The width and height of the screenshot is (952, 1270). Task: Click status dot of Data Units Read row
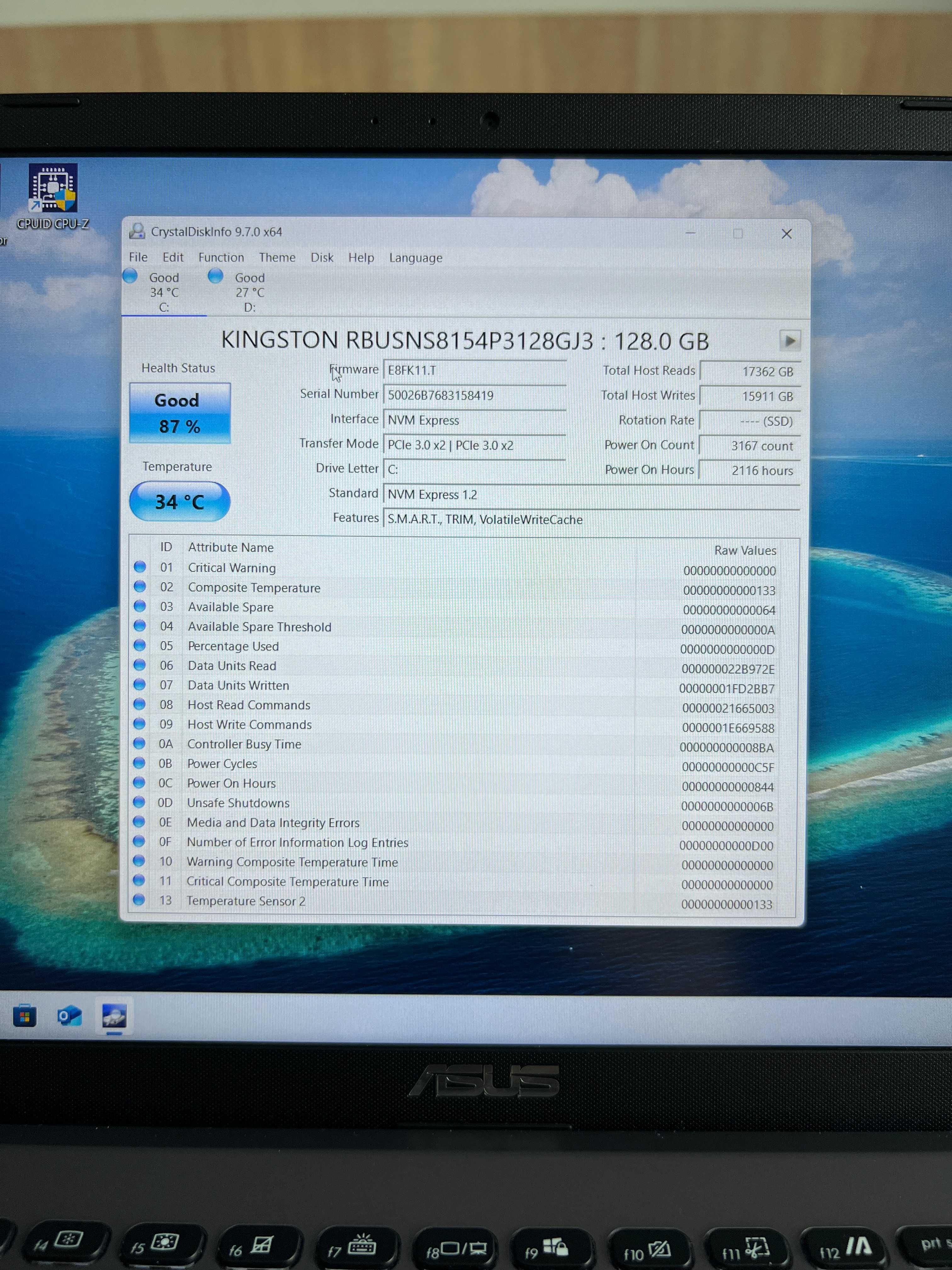pyautogui.click(x=139, y=664)
